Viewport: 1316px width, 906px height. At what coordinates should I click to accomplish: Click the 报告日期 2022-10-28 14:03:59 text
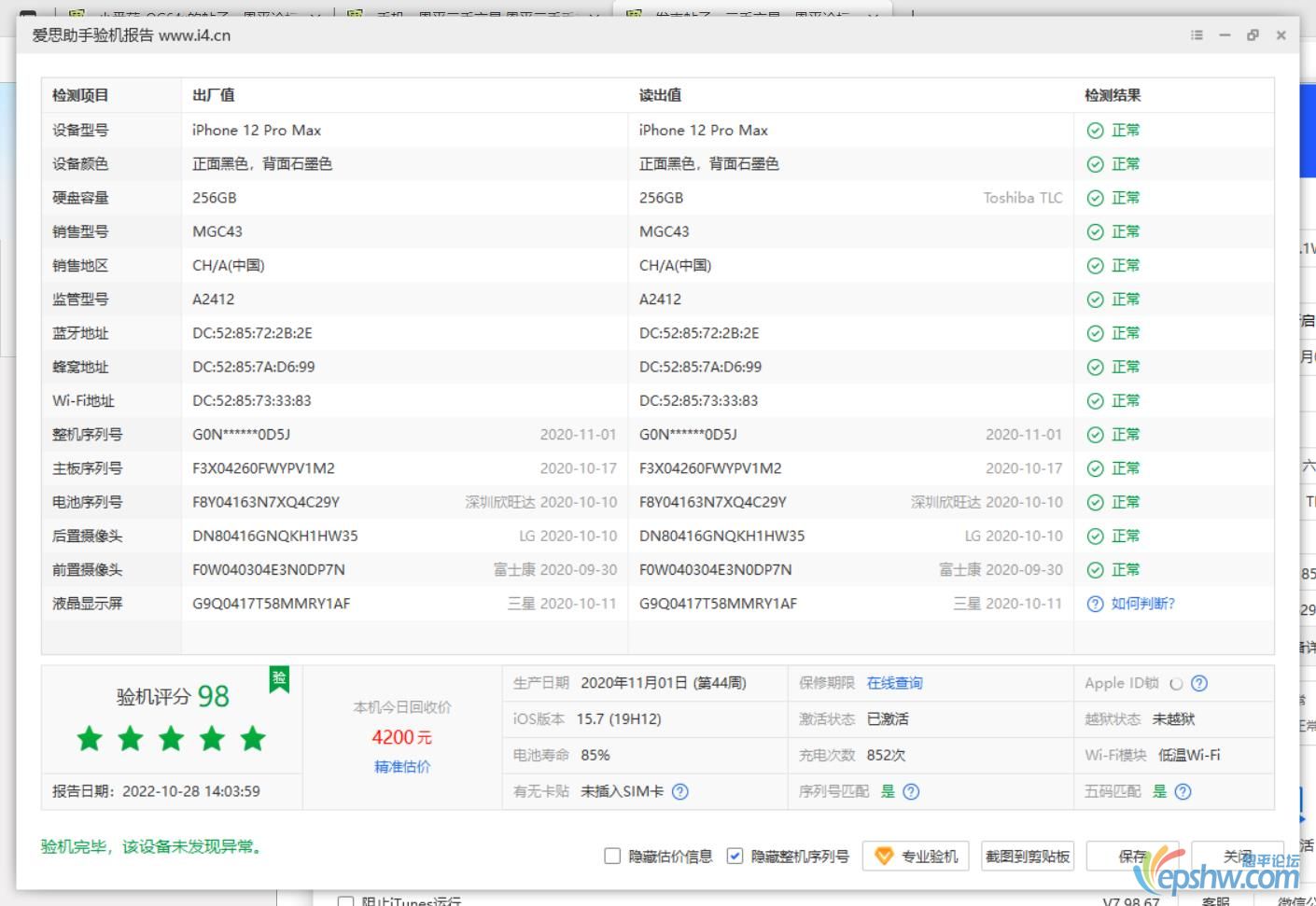click(156, 791)
